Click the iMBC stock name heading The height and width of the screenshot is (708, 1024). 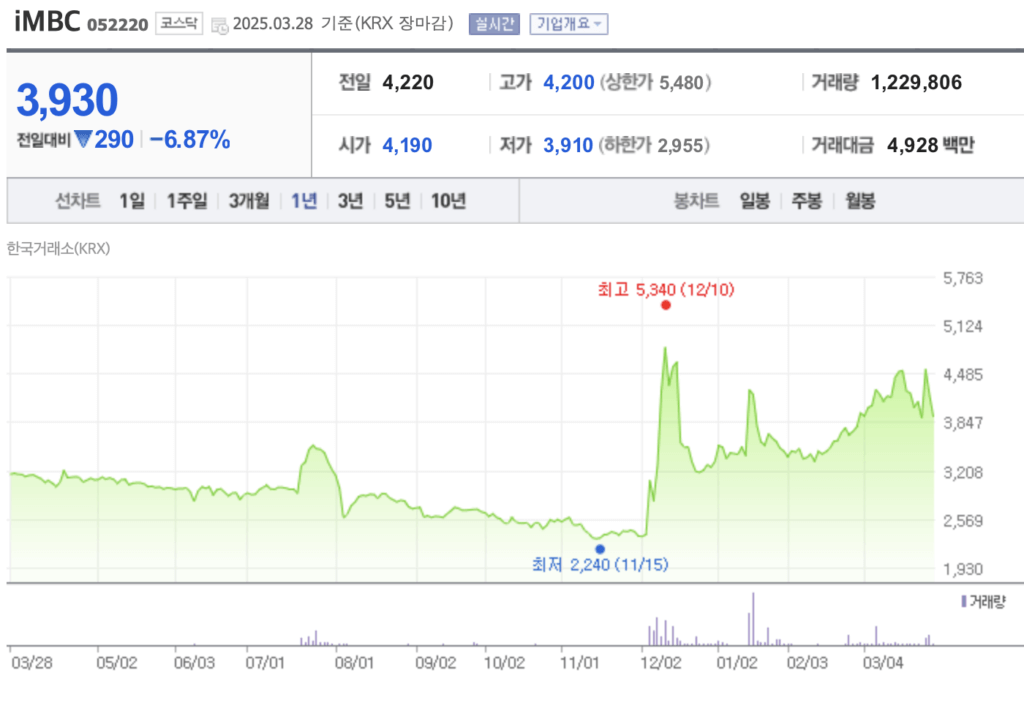tap(48, 23)
